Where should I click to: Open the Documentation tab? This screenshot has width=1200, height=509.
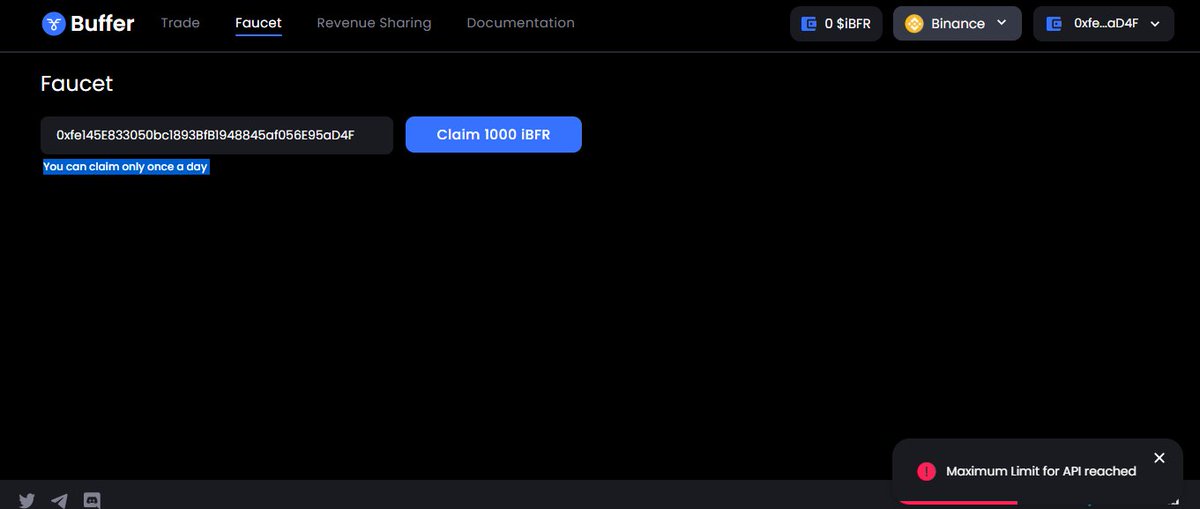coord(520,22)
